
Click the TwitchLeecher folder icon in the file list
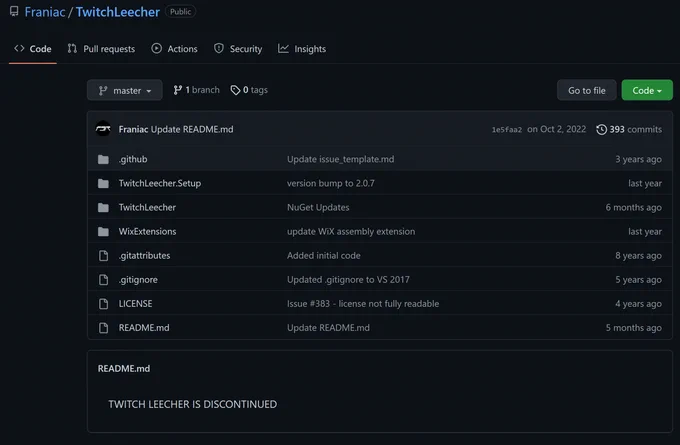[103, 207]
